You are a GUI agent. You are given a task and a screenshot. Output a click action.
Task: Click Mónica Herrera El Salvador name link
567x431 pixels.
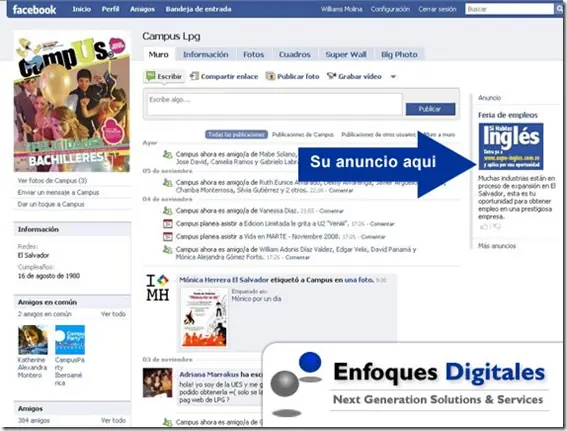[x=224, y=280]
